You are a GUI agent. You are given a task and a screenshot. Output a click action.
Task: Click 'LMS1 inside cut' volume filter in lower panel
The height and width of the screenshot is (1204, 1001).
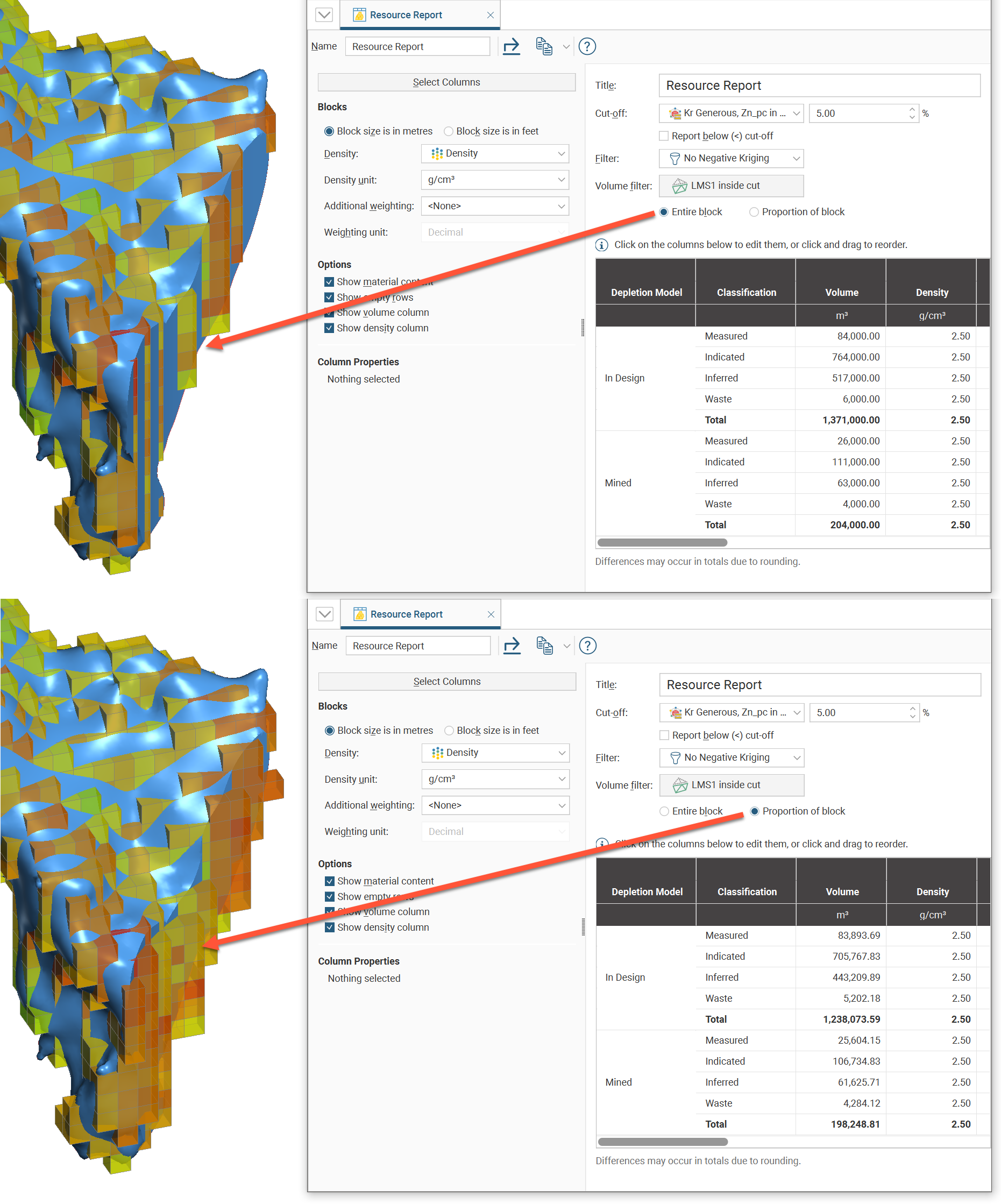click(x=732, y=785)
